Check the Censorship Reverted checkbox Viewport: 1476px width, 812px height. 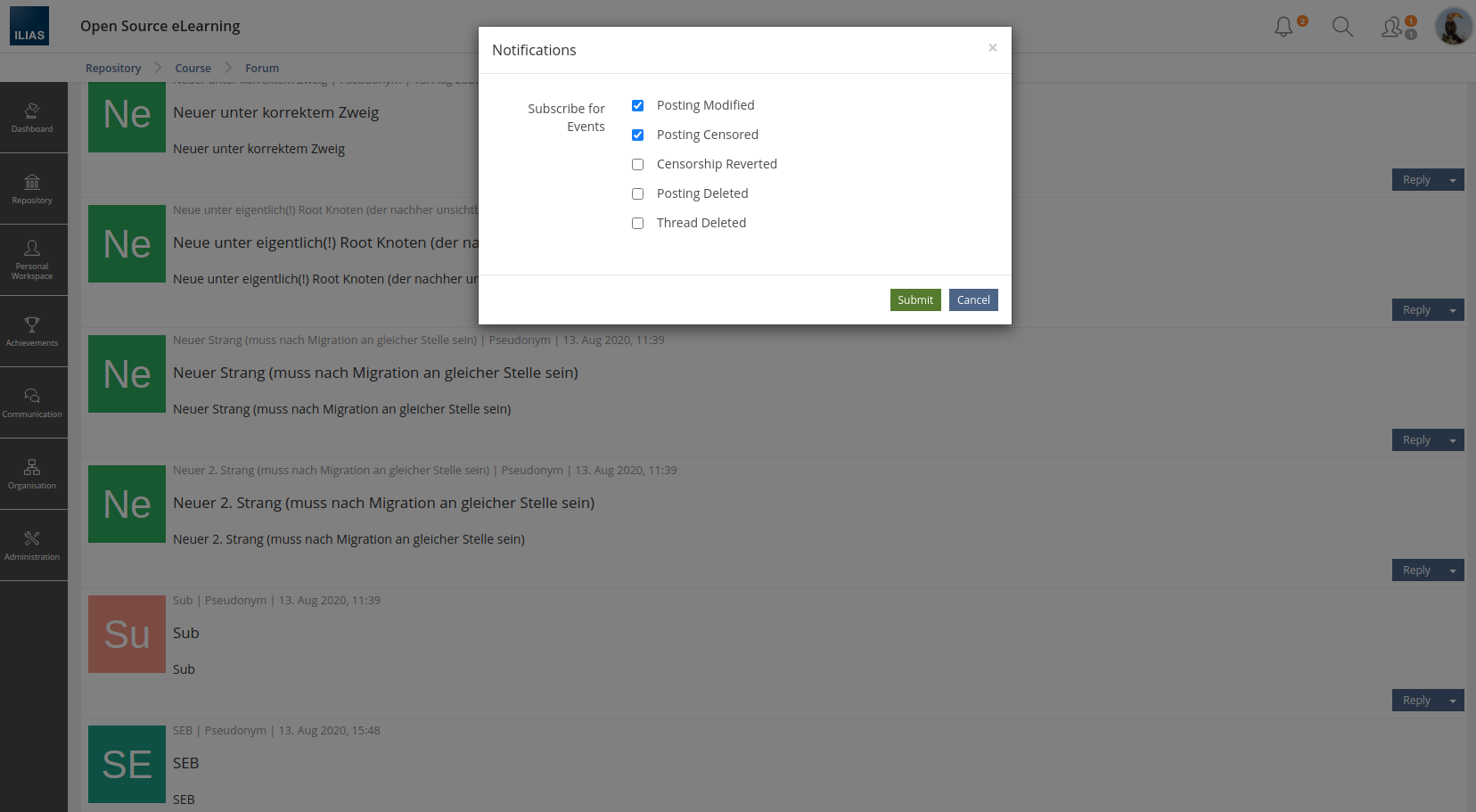click(637, 164)
